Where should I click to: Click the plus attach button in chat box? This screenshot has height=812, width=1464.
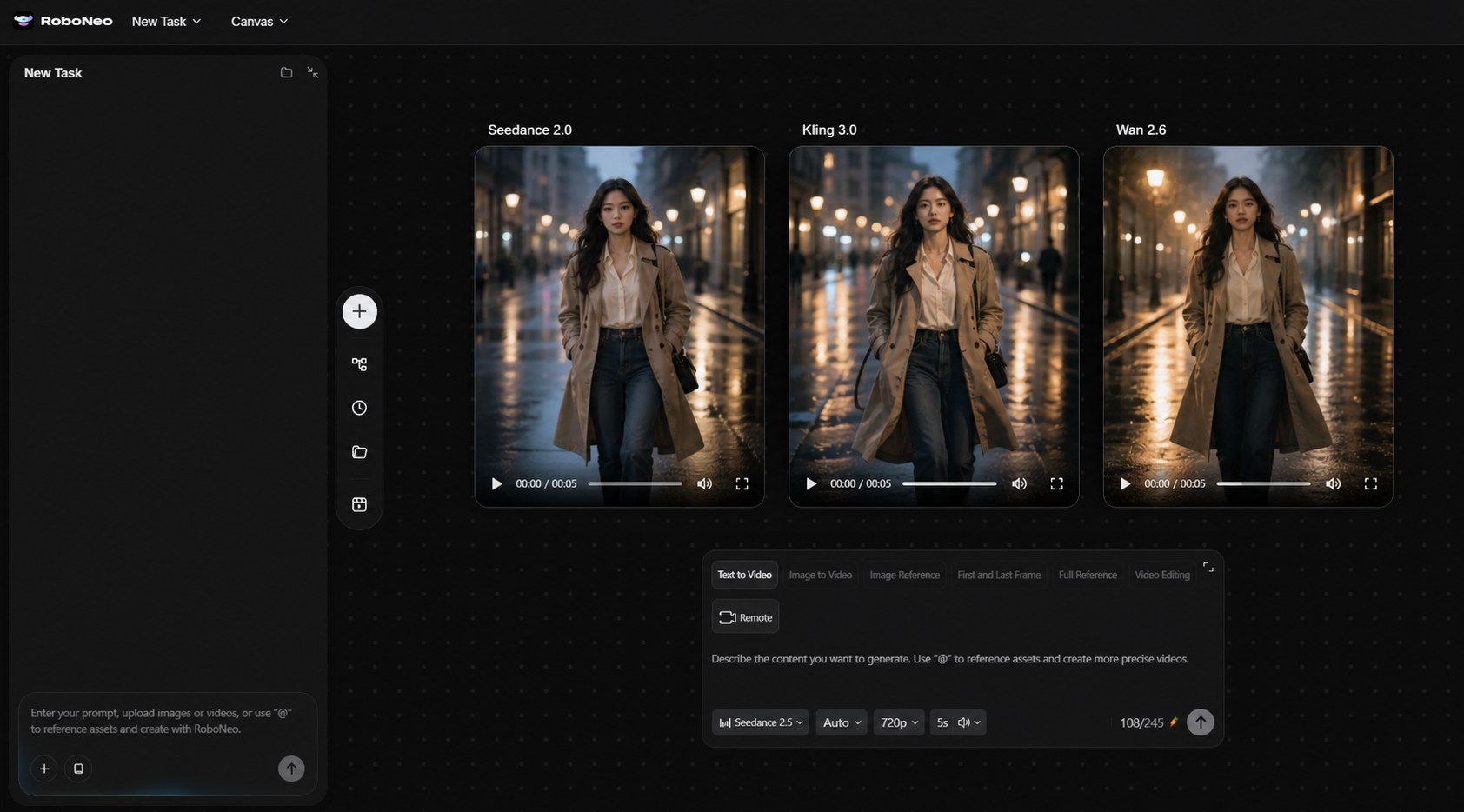click(44, 769)
